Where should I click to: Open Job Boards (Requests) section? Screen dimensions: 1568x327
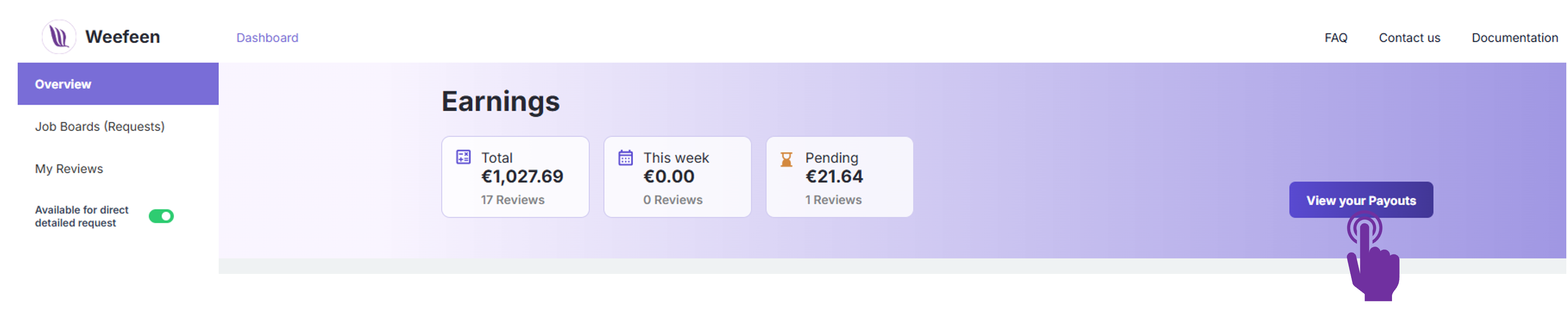pos(100,126)
